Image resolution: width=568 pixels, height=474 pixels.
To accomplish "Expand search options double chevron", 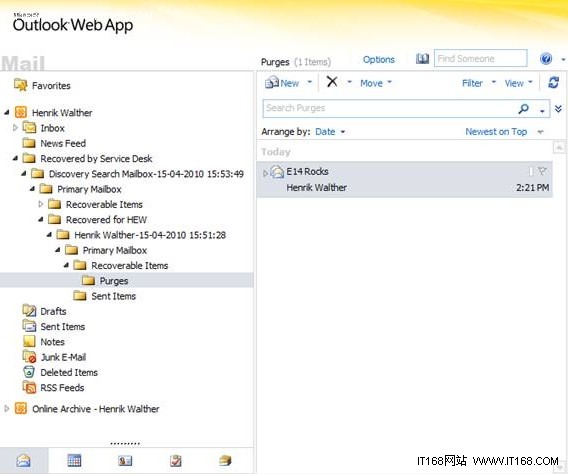I will point(558,109).
